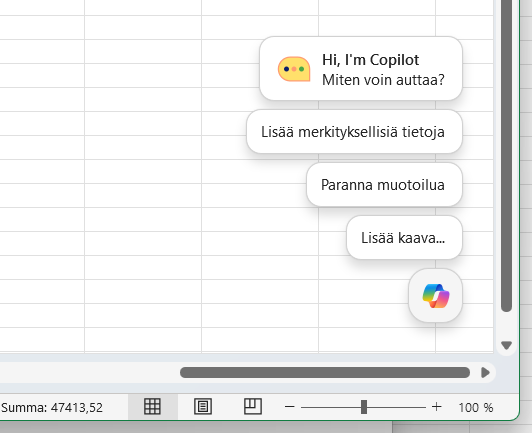Click 'Miten voin auttaa?' text
The image size is (532, 433).
(x=383, y=80)
